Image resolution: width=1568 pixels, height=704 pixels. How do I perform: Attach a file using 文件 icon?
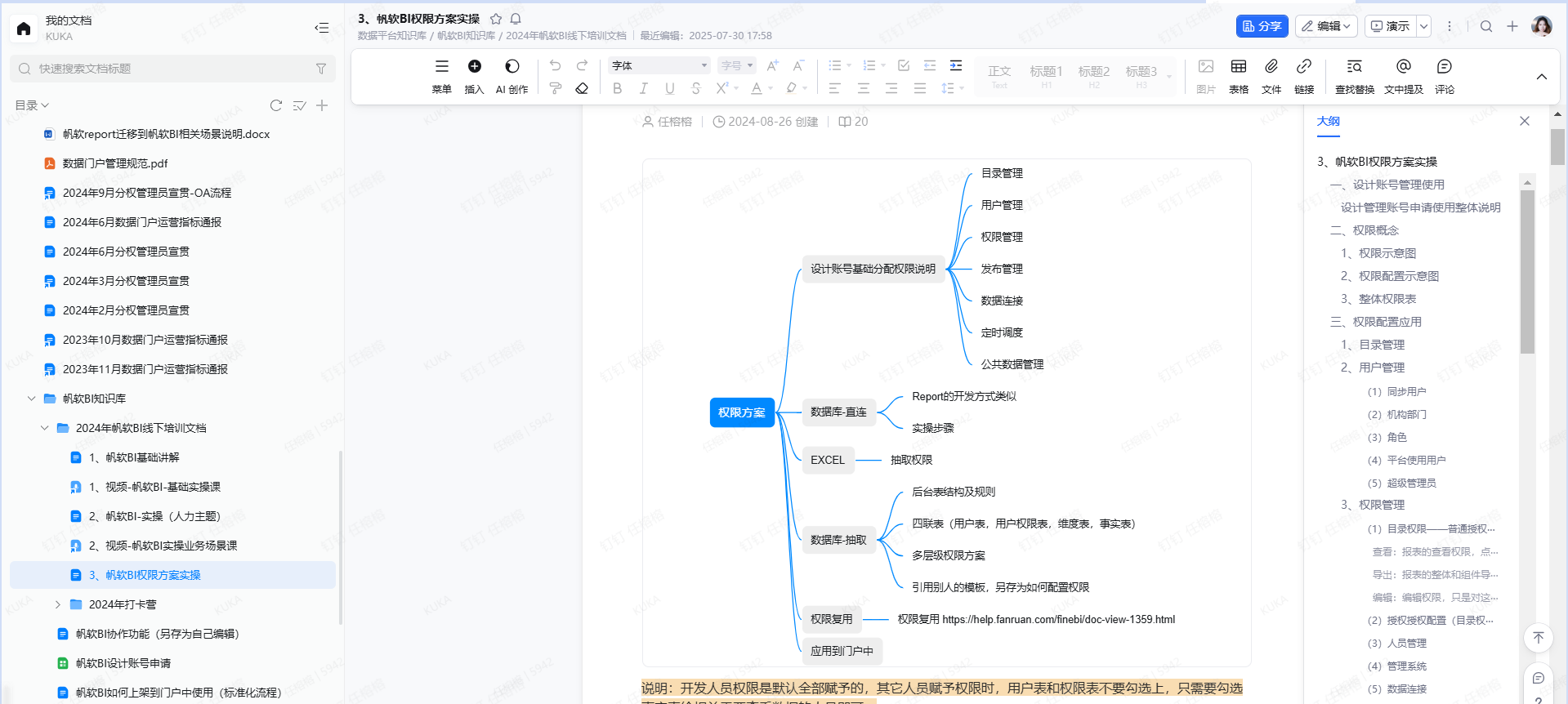point(1271,67)
